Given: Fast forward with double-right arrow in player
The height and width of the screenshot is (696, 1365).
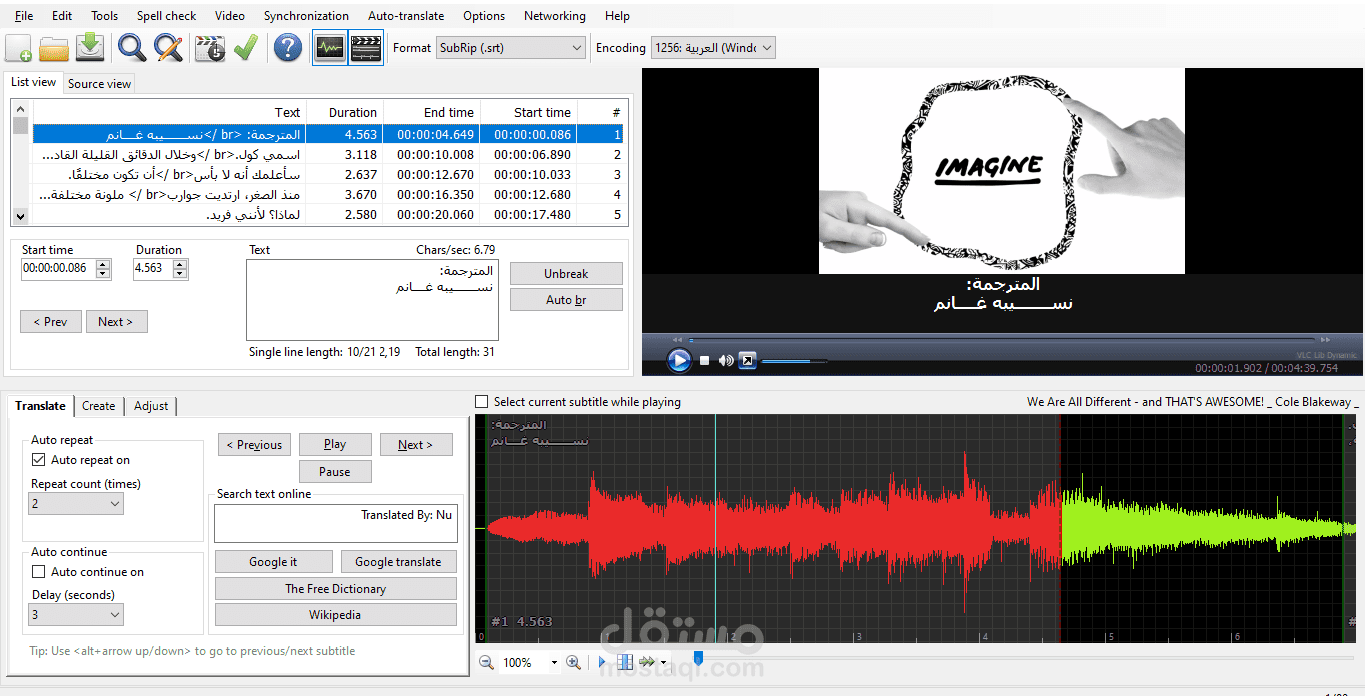Looking at the screenshot, I should coord(1327,340).
